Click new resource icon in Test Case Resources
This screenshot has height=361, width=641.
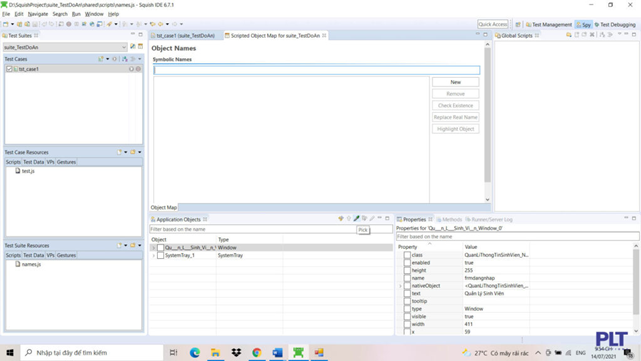click(x=119, y=152)
